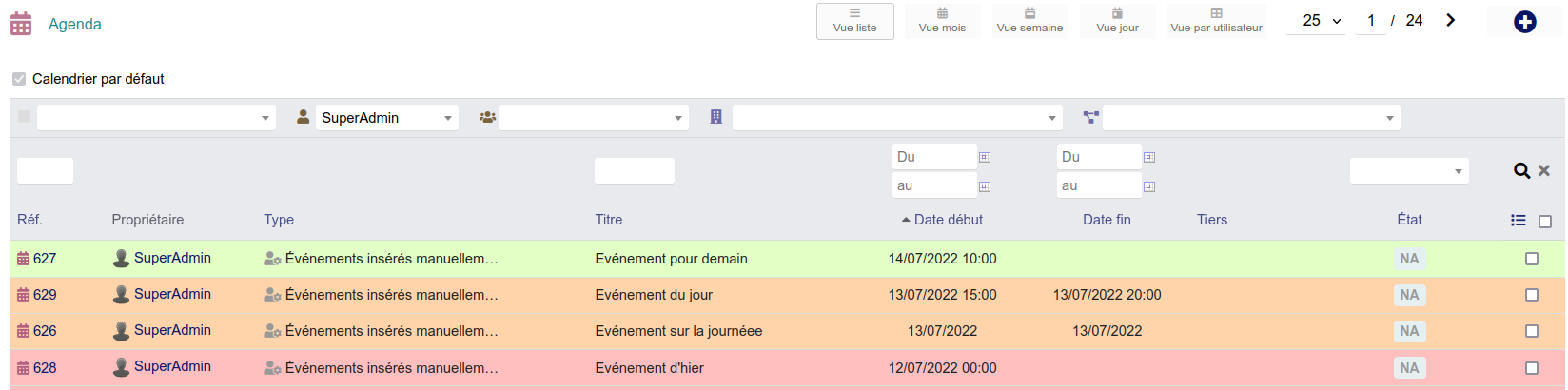Sort by Titre column

coord(609,220)
